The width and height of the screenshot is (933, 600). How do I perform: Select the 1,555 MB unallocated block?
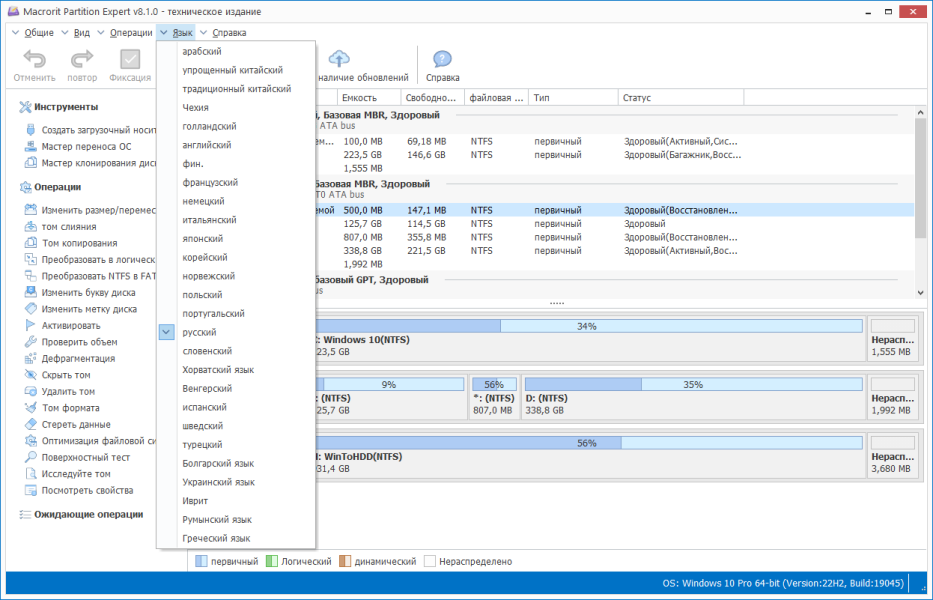891,339
